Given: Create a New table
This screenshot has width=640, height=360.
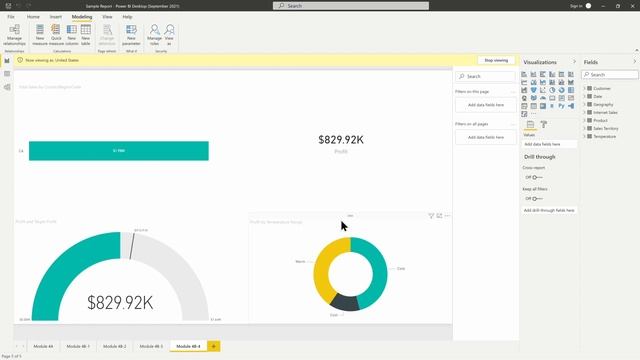Looking at the screenshot, I should [85, 35].
